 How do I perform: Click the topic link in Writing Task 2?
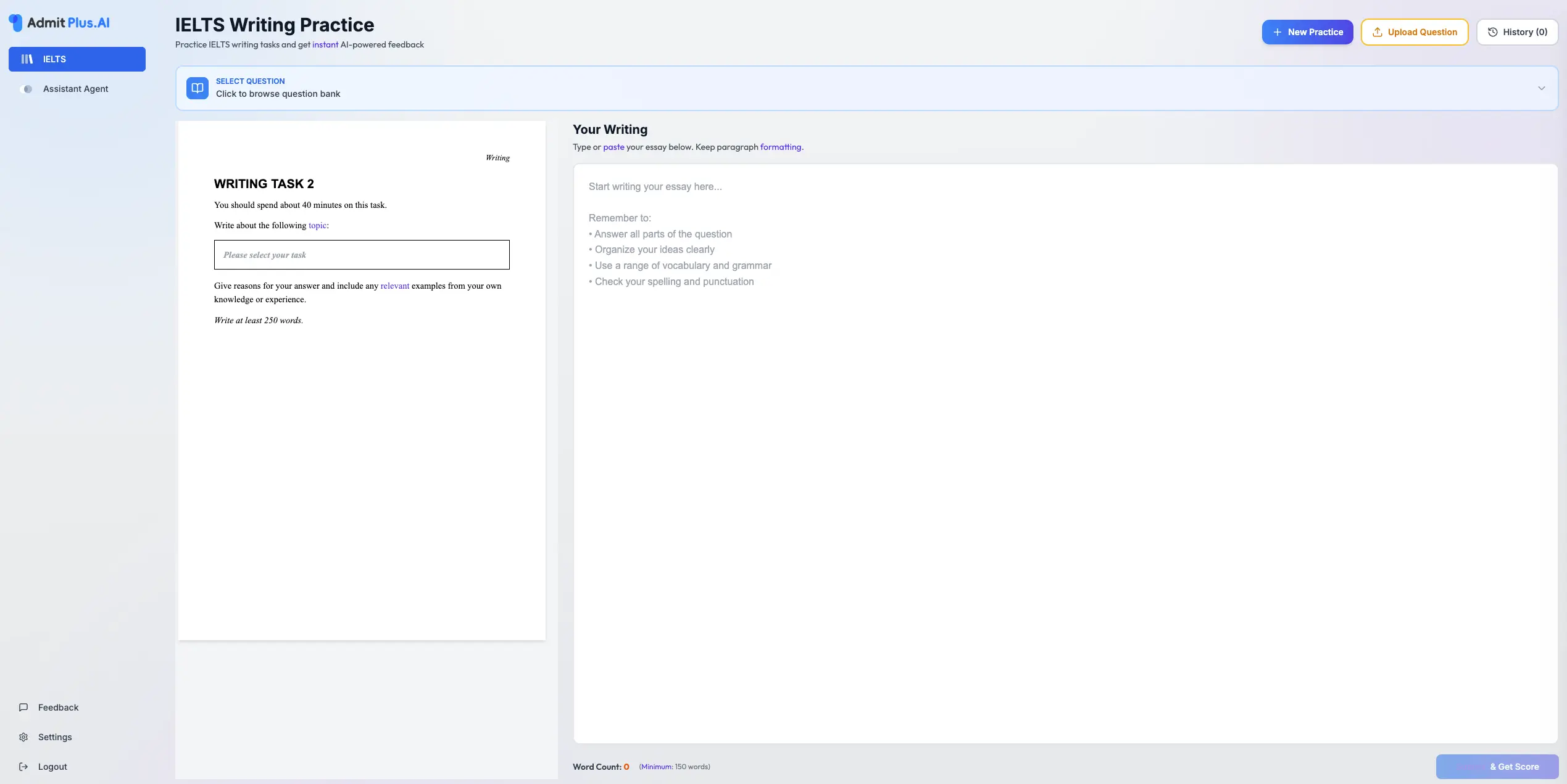[317, 225]
